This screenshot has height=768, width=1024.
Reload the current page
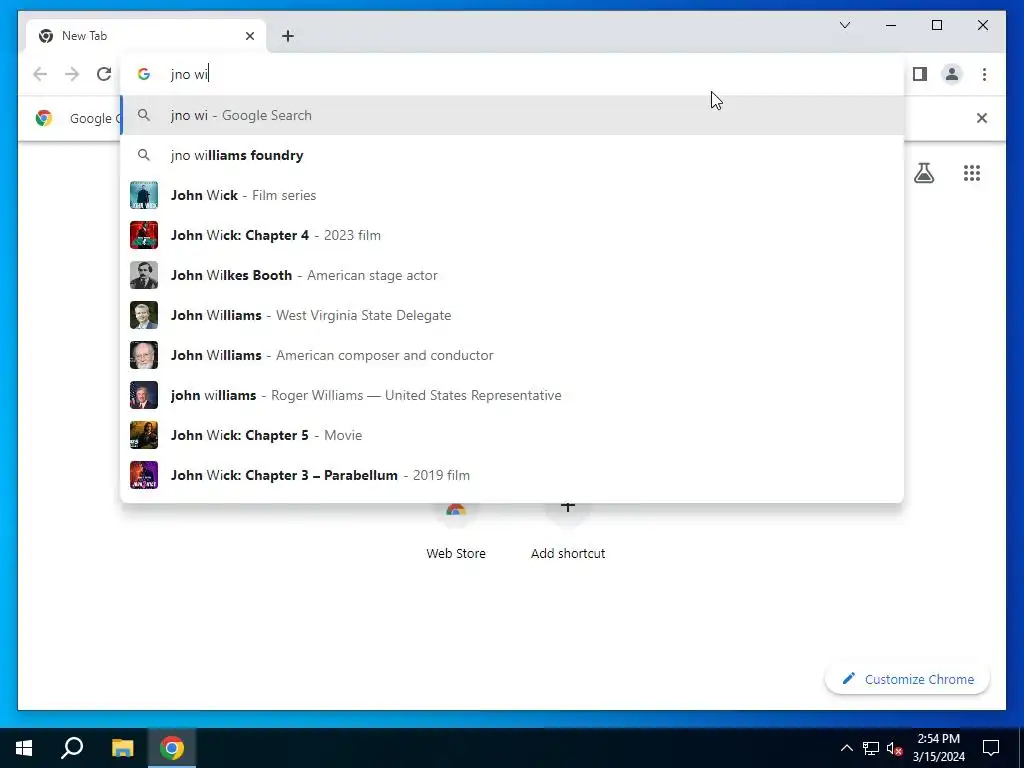(x=104, y=74)
